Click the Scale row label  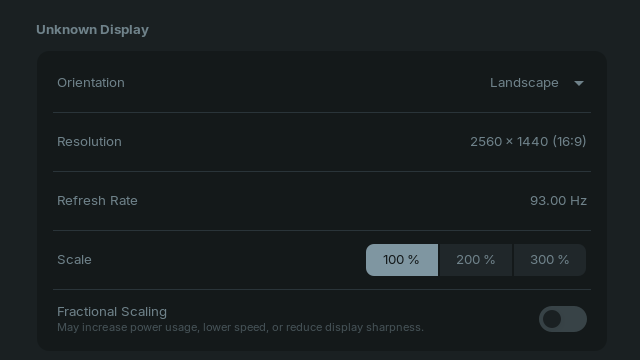tap(74, 260)
